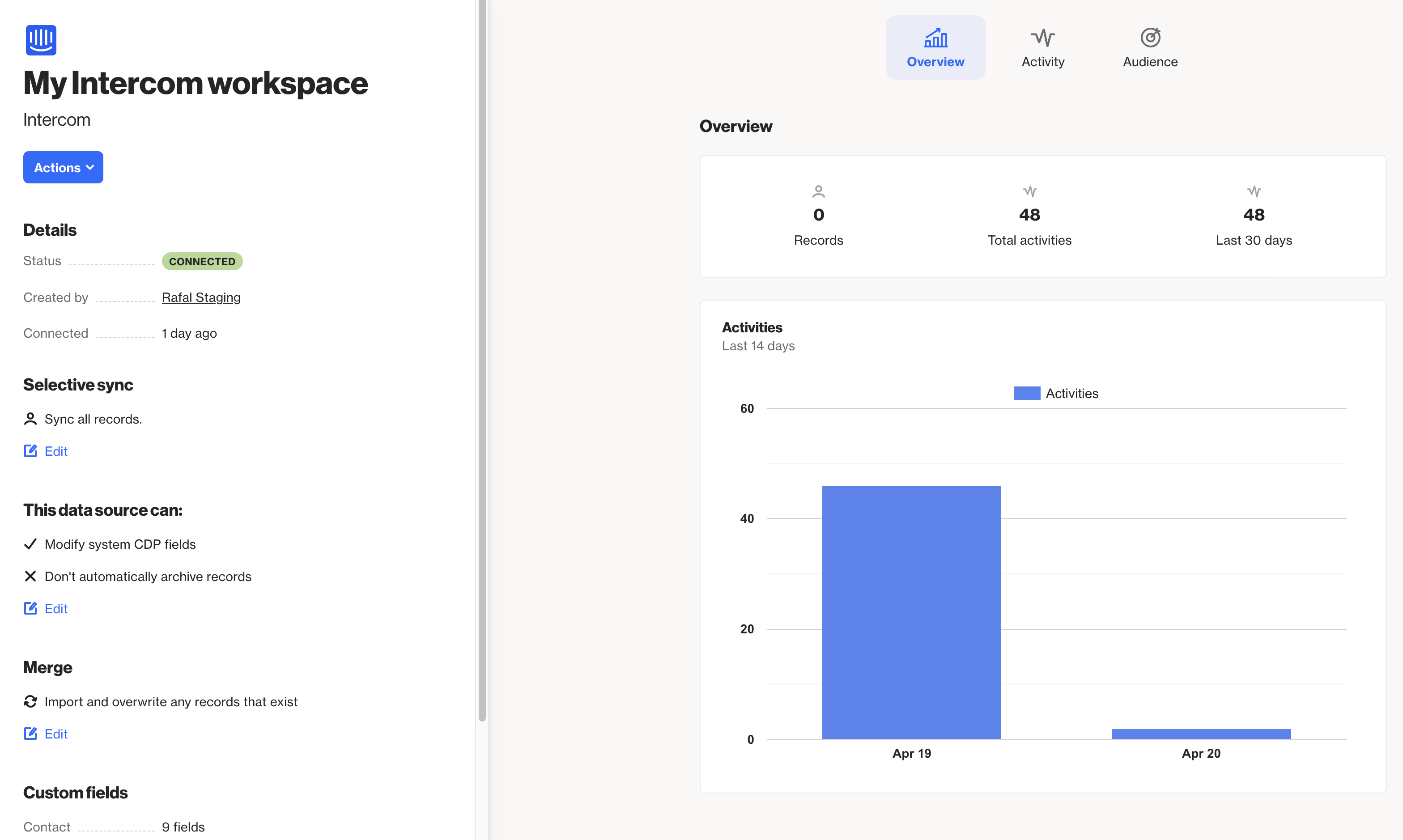Open the Actions dropdown button
1403x840 pixels.
(63, 167)
